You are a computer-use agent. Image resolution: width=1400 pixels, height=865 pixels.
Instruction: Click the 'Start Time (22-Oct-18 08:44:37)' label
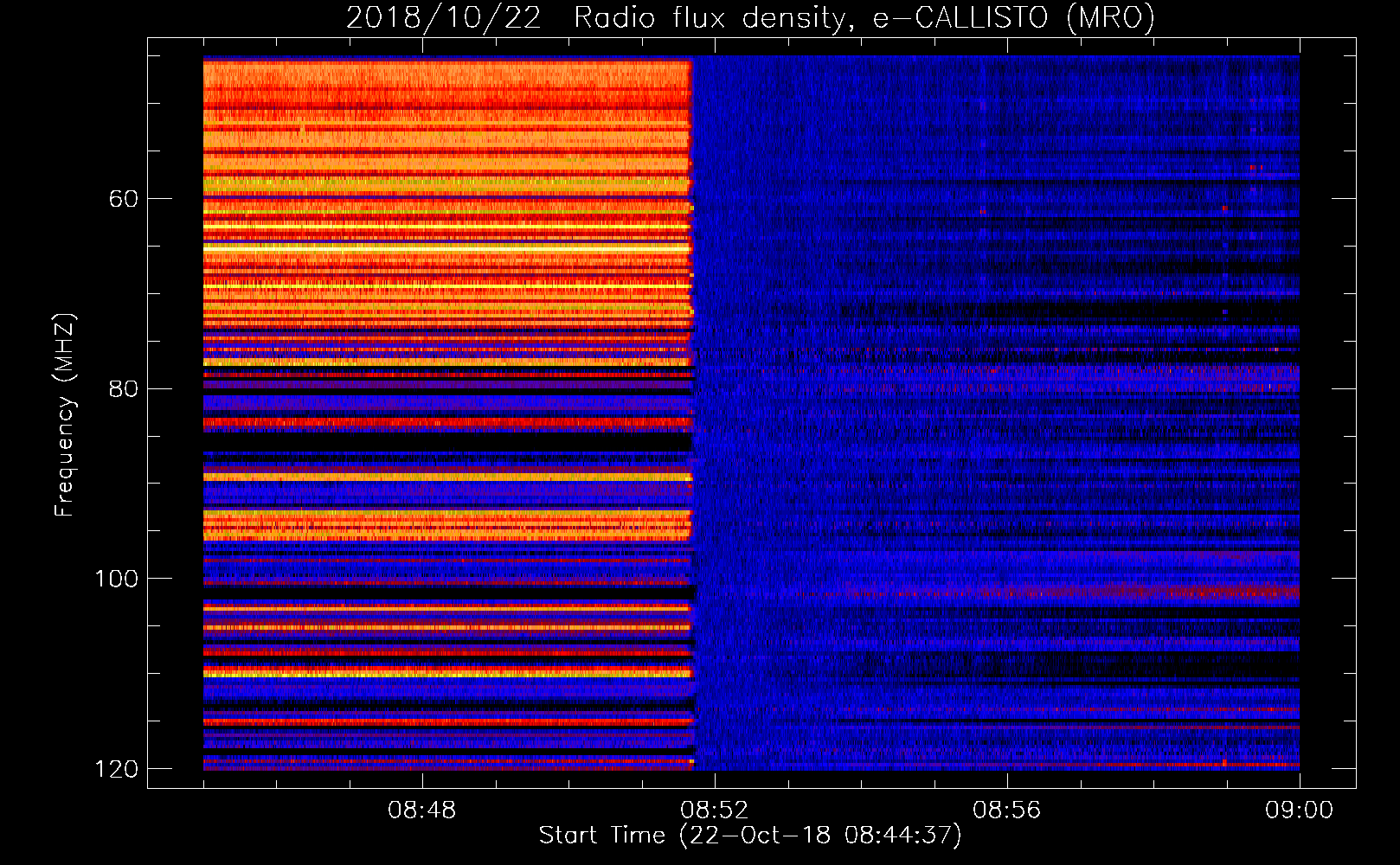click(x=750, y=836)
